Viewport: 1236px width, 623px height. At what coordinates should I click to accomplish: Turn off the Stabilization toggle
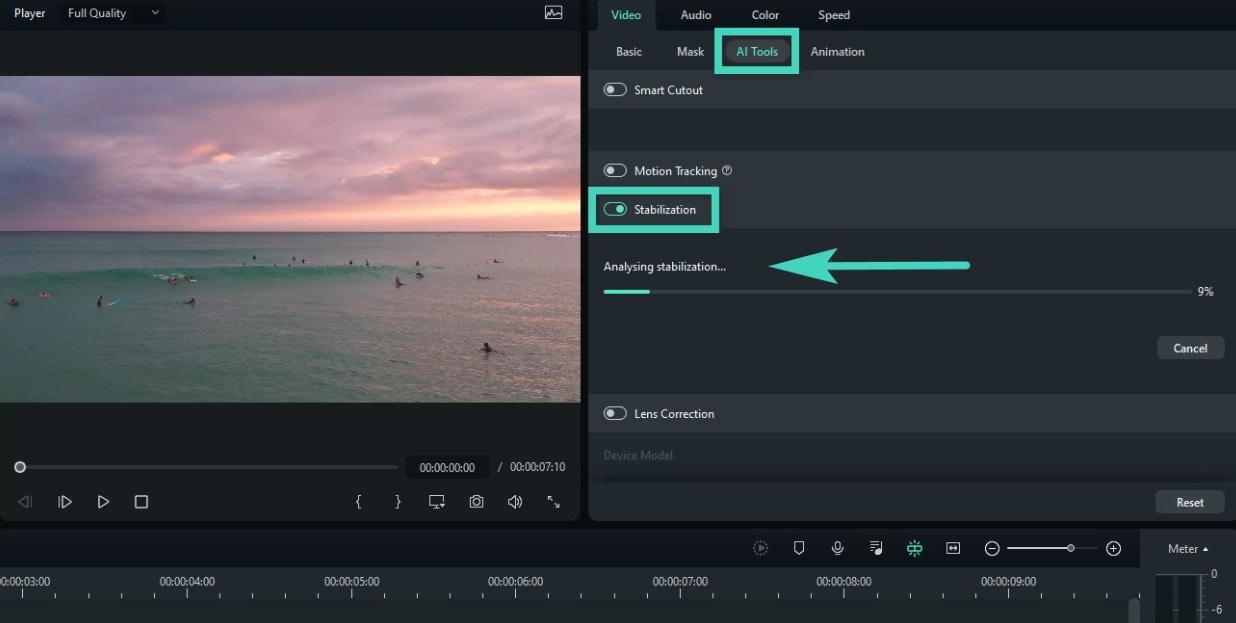(x=615, y=209)
